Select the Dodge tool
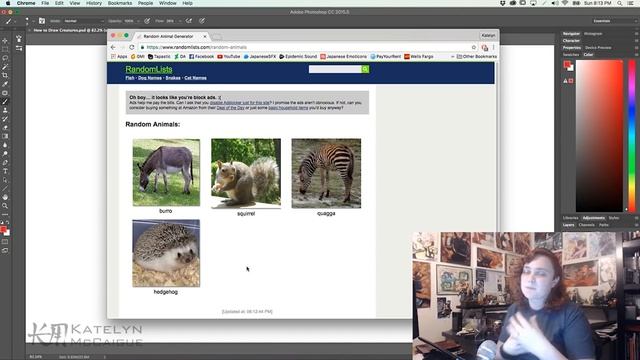Screen dimensions: 640x360 point(5,153)
